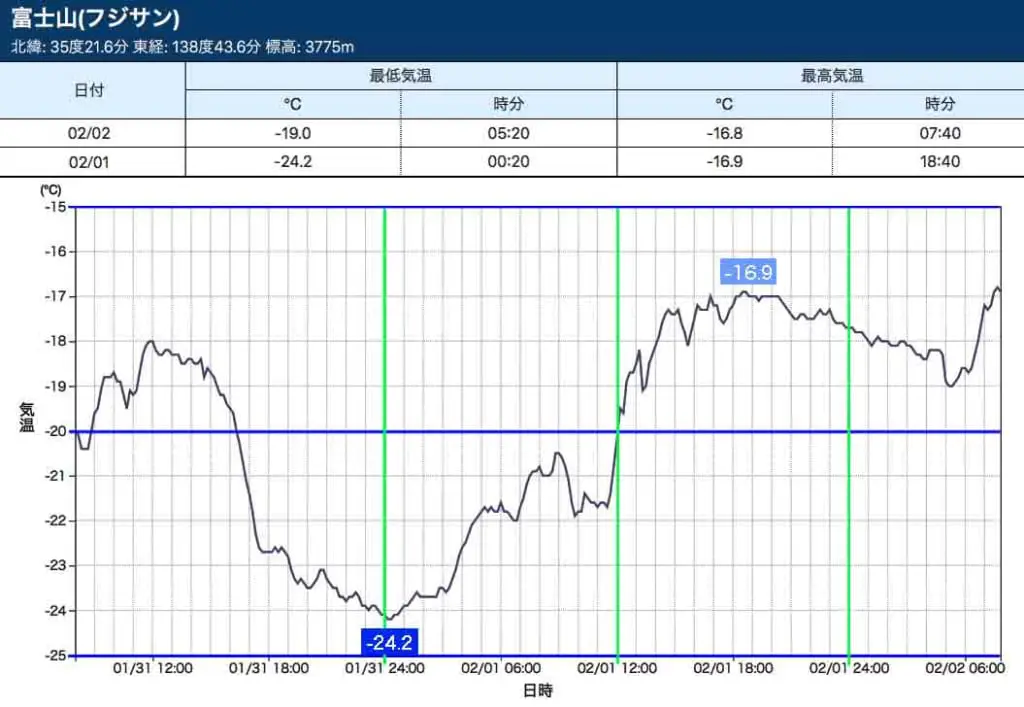Click the -22 y-axis tick label
The width and height of the screenshot is (1024, 707).
click(56, 521)
